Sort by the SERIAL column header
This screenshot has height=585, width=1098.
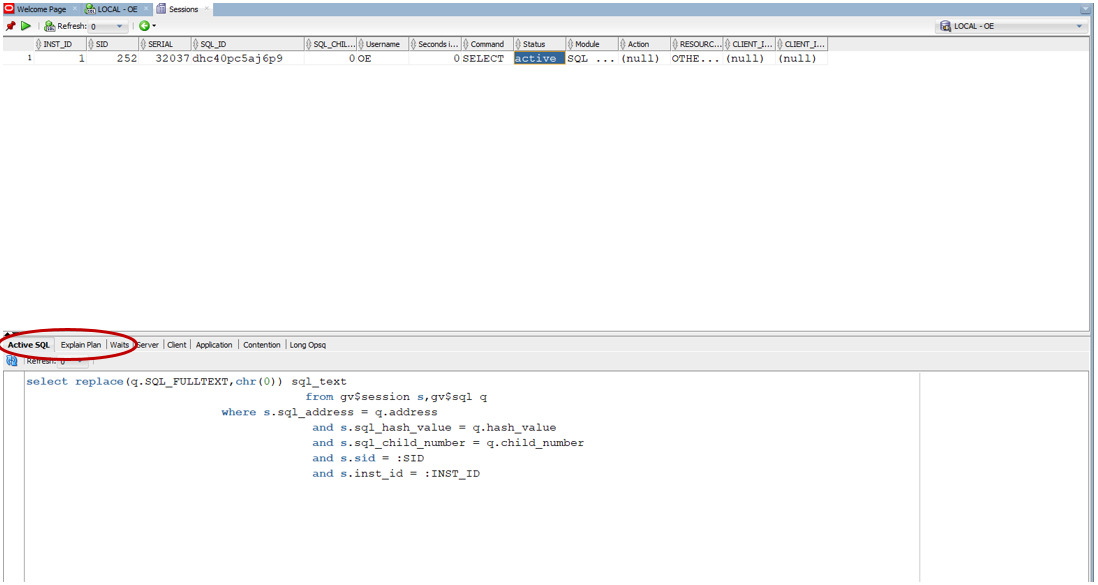pyautogui.click(x=165, y=44)
